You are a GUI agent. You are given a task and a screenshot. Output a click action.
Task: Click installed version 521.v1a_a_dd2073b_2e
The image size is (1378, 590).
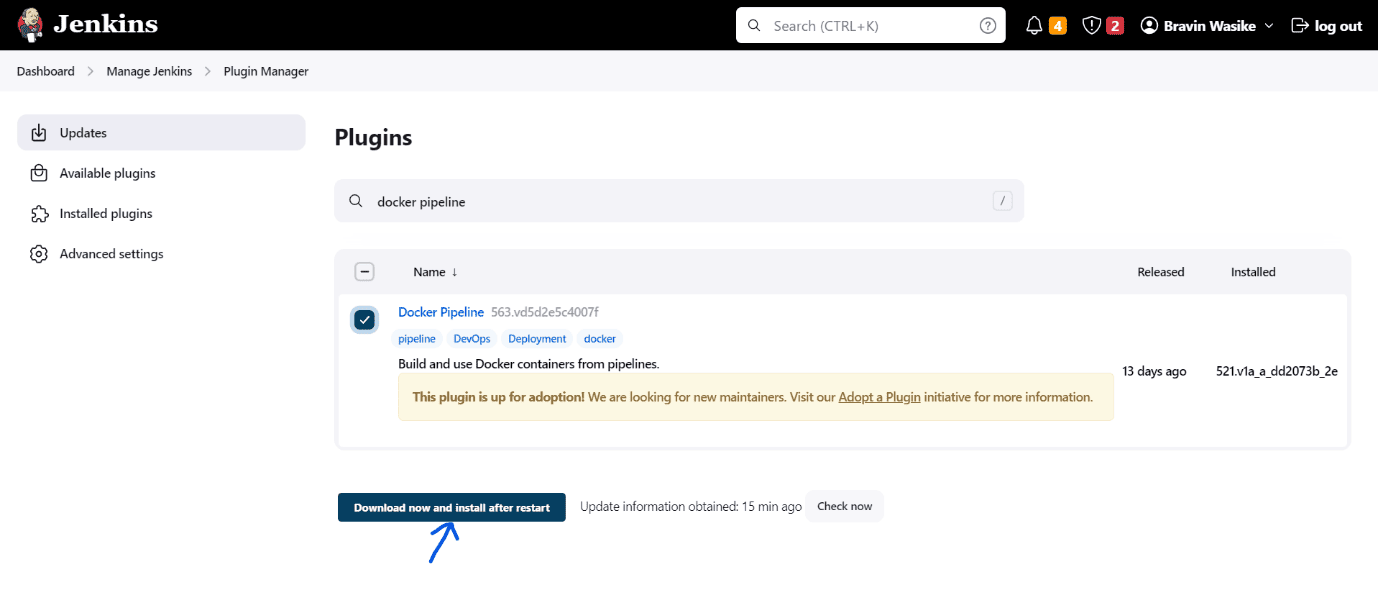pos(1277,371)
